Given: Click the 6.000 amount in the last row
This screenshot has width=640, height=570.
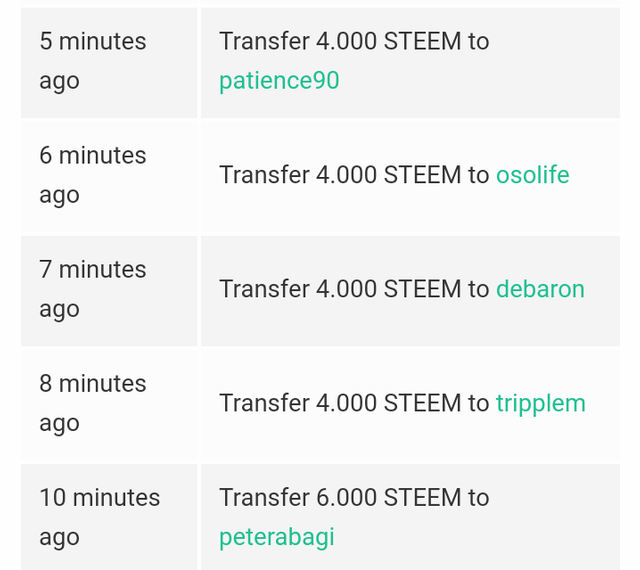Looking at the screenshot, I should (x=347, y=498).
